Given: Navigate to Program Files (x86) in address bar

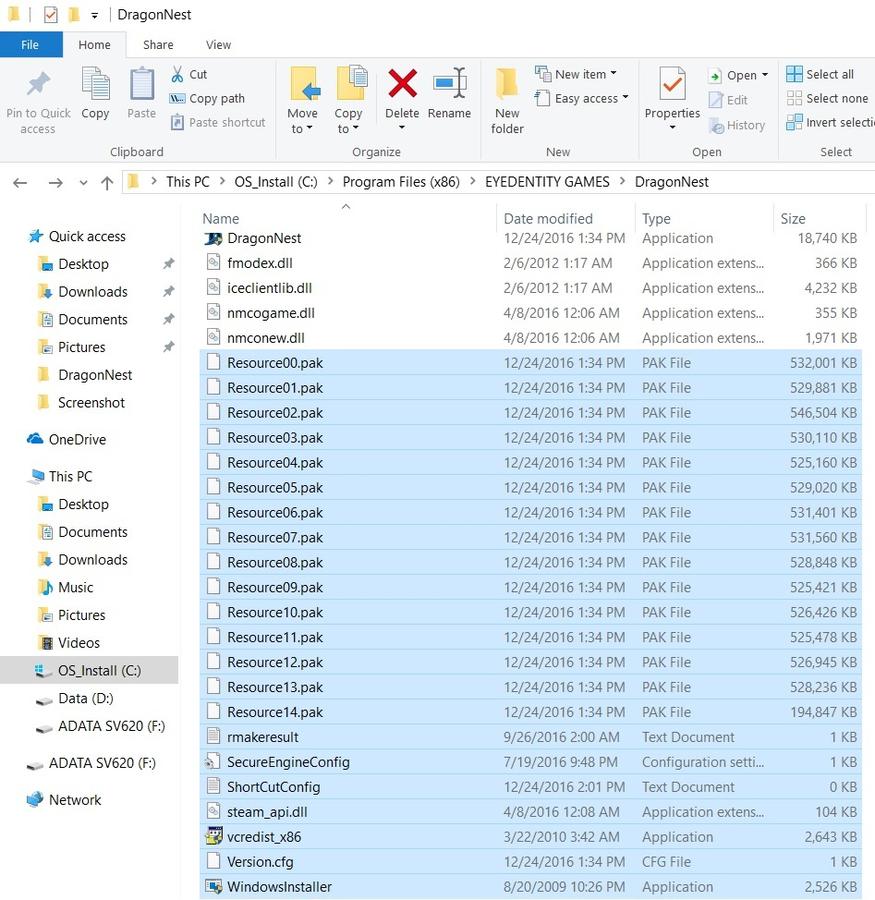Looking at the screenshot, I should click(401, 182).
